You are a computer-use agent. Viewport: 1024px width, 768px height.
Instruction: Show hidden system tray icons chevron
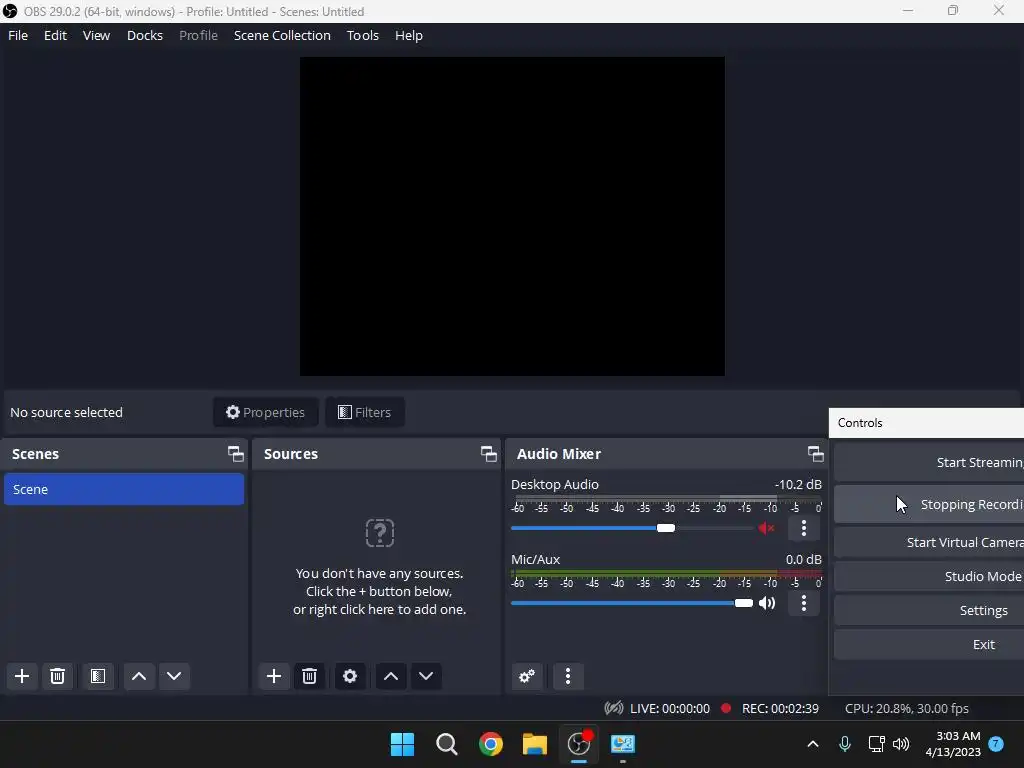[813, 744]
